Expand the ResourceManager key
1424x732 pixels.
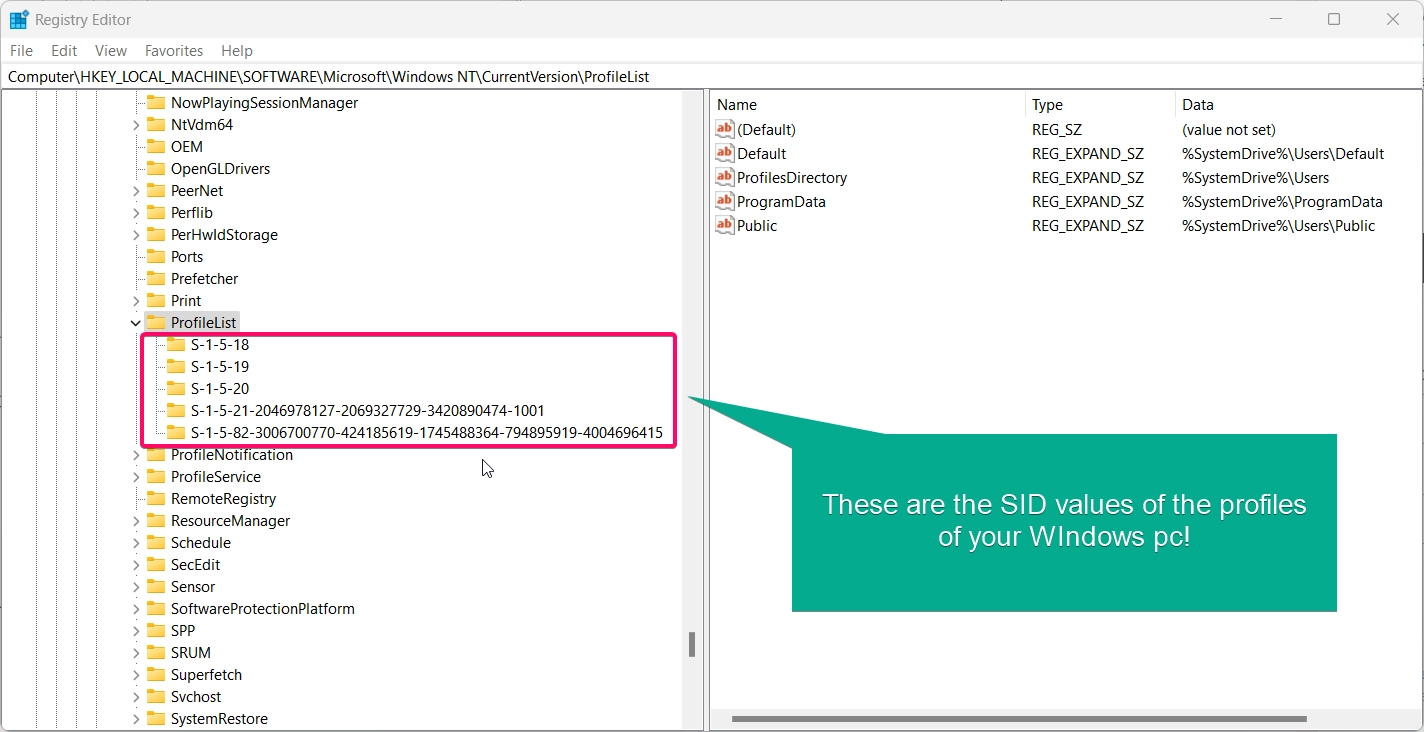[x=136, y=521]
